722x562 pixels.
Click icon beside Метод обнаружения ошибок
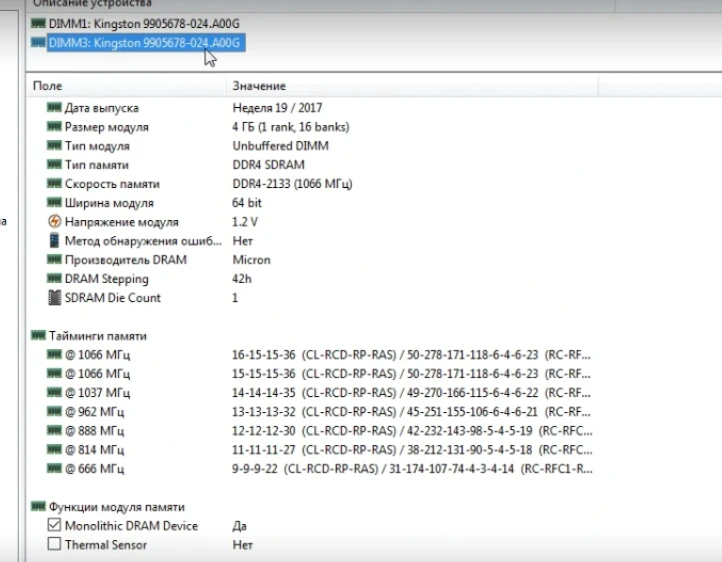(54, 240)
